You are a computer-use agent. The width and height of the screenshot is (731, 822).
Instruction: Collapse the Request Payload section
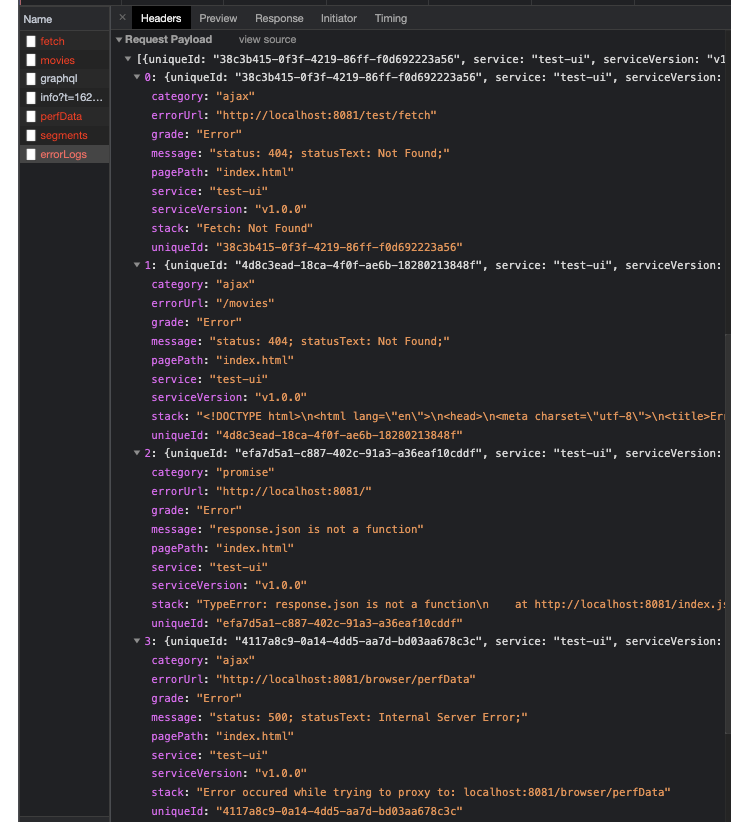[x=119, y=39]
